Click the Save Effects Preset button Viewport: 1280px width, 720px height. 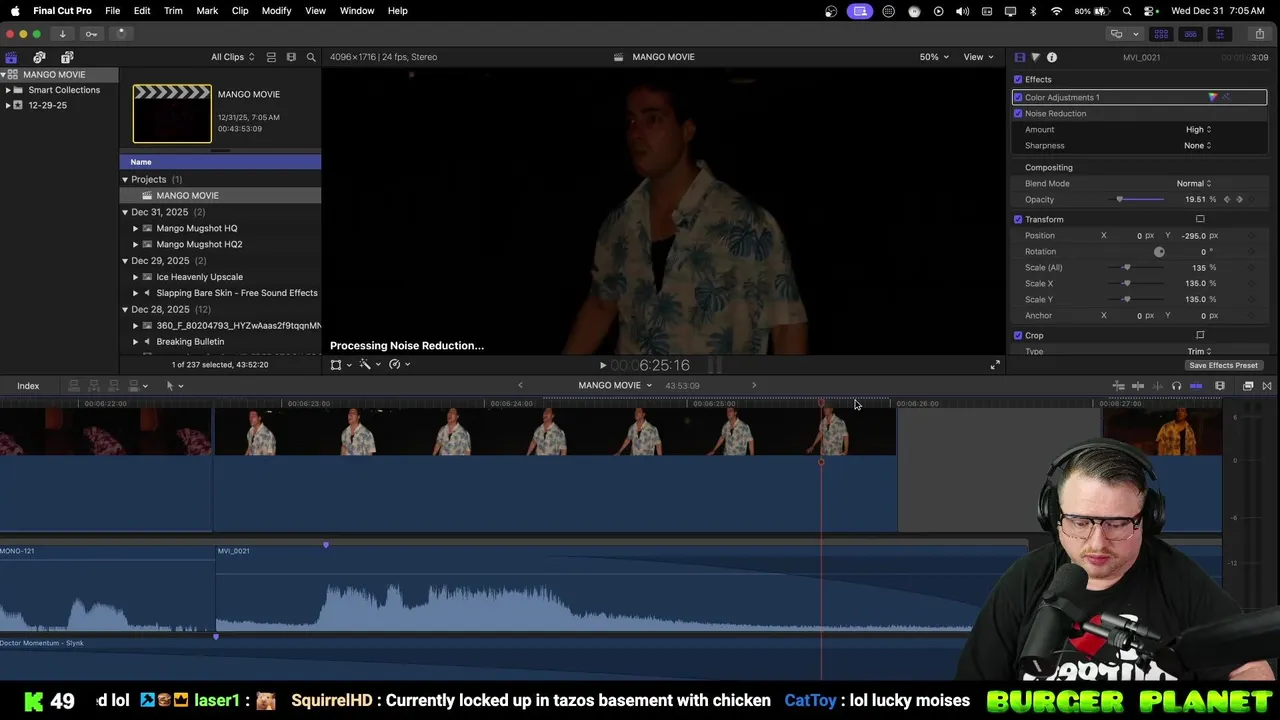pos(1223,365)
